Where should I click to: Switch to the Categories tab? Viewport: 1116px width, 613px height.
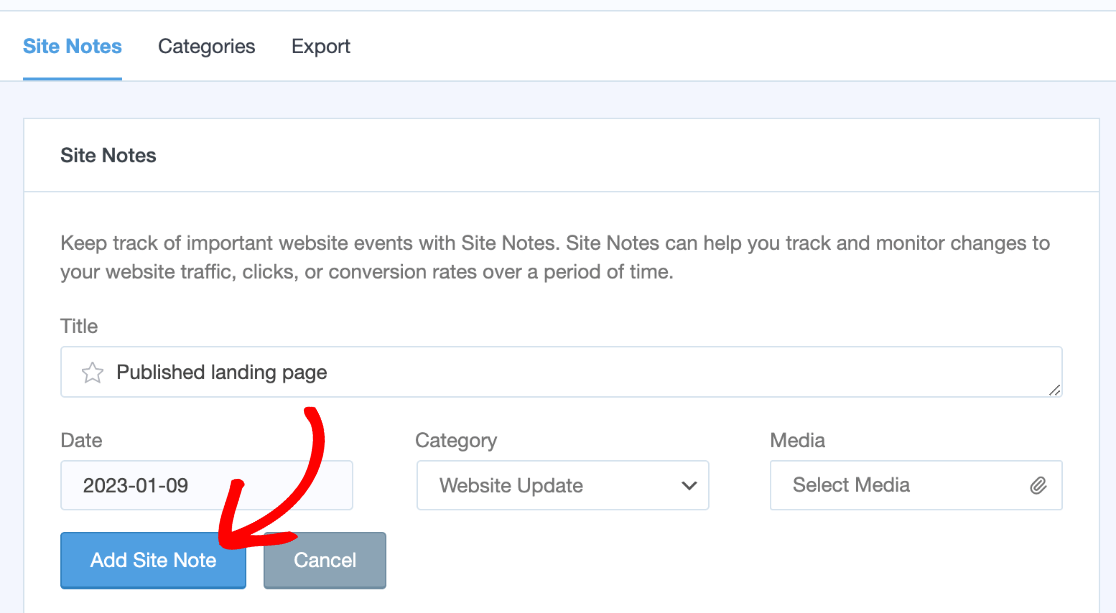206,46
